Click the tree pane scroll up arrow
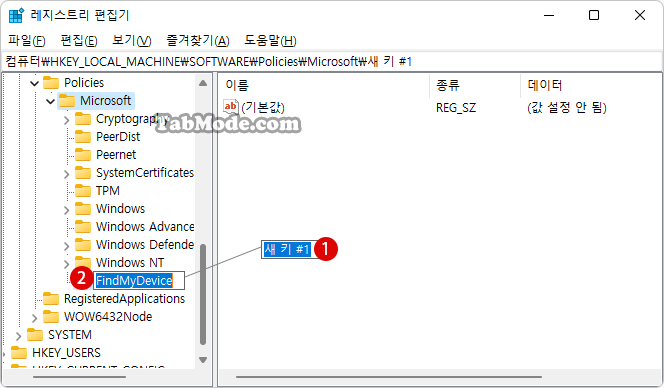This screenshot has height=388, width=664. [x=203, y=83]
